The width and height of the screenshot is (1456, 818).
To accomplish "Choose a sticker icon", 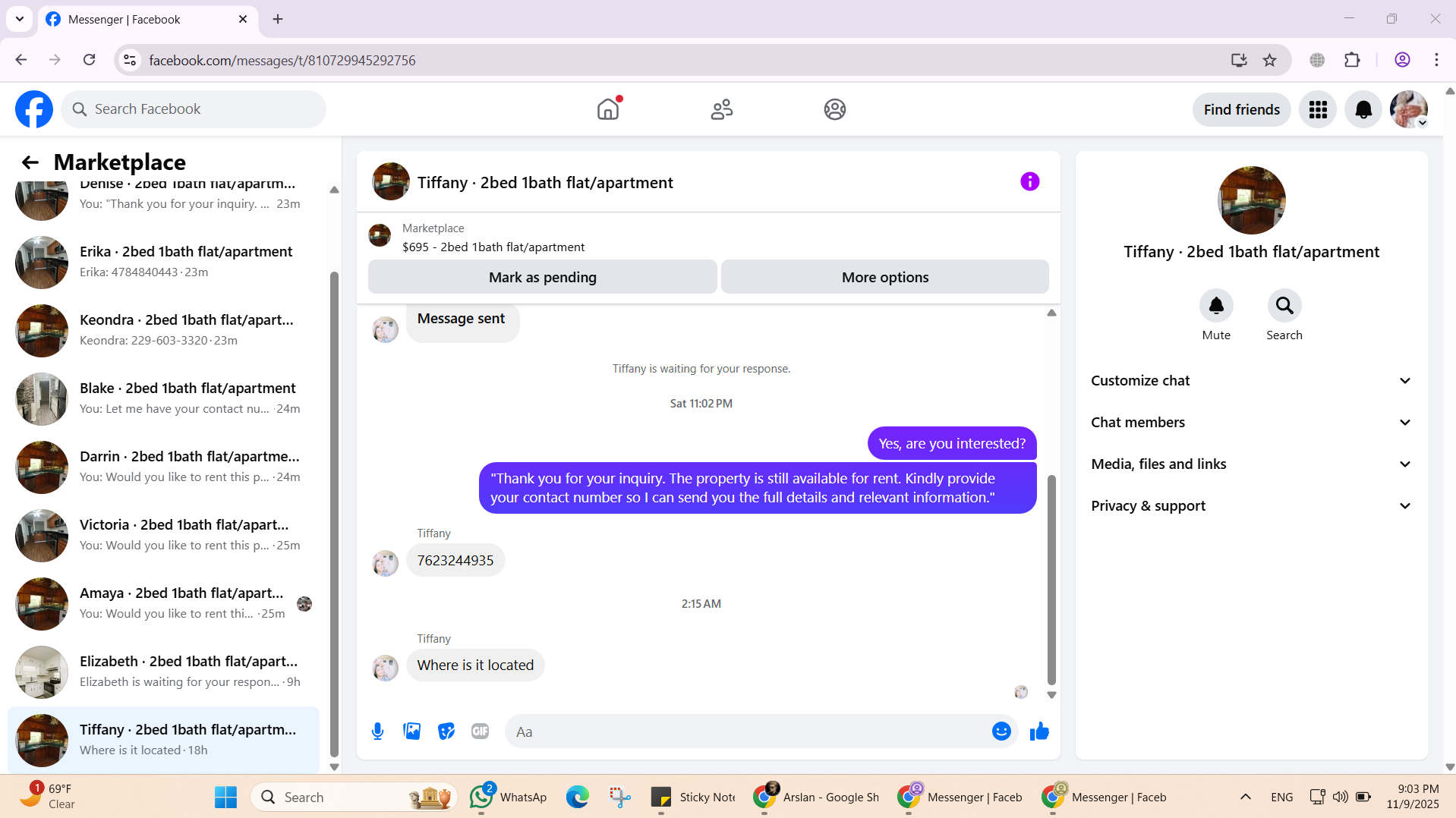I will point(446,731).
